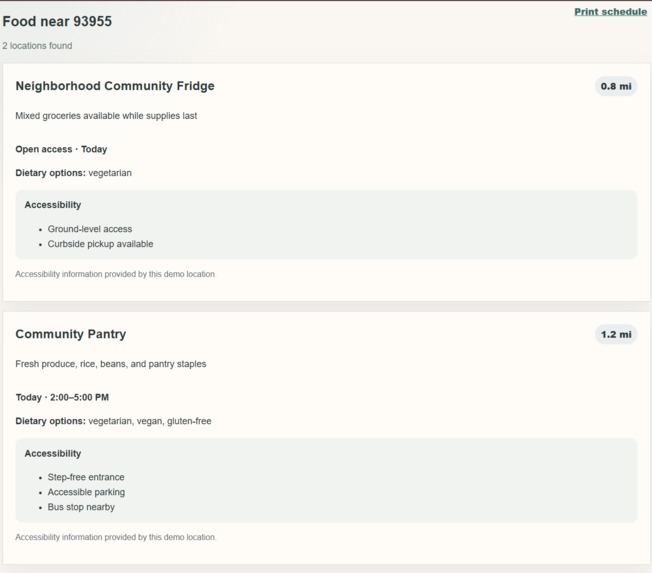The height and width of the screenshot is (573, 652).
Task: Click the 1.2 mi distance badge
Action: tap(616, 334)
